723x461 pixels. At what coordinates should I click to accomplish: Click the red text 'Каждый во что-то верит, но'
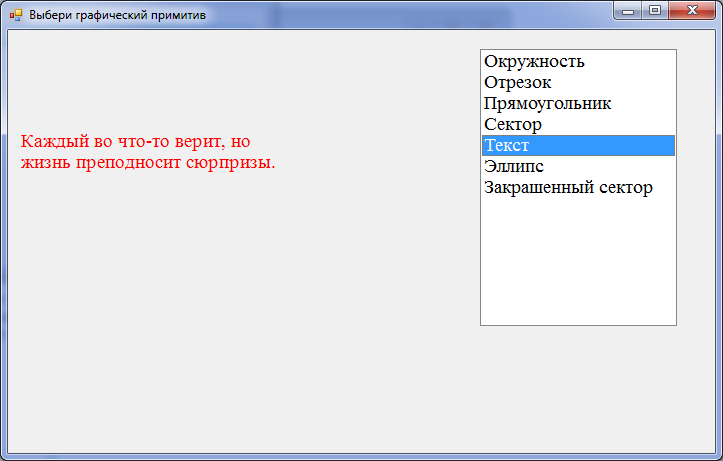click(136, 142)
